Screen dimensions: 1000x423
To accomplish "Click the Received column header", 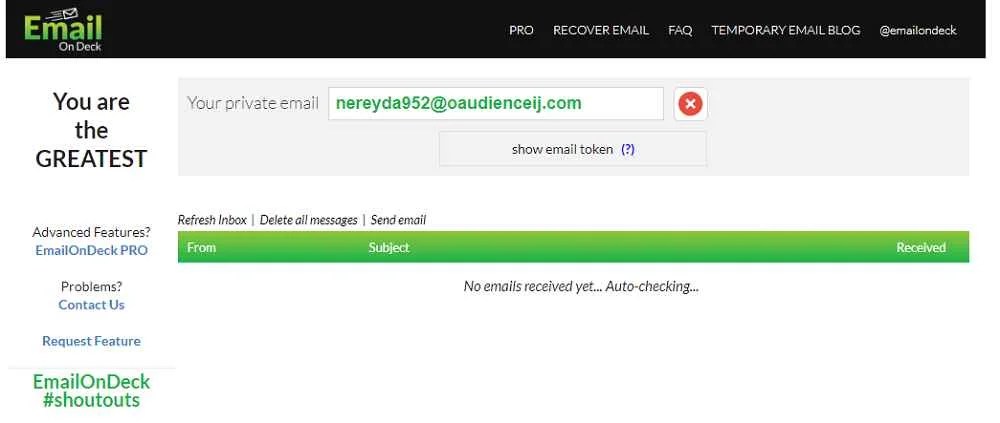I will pos(921,248).
